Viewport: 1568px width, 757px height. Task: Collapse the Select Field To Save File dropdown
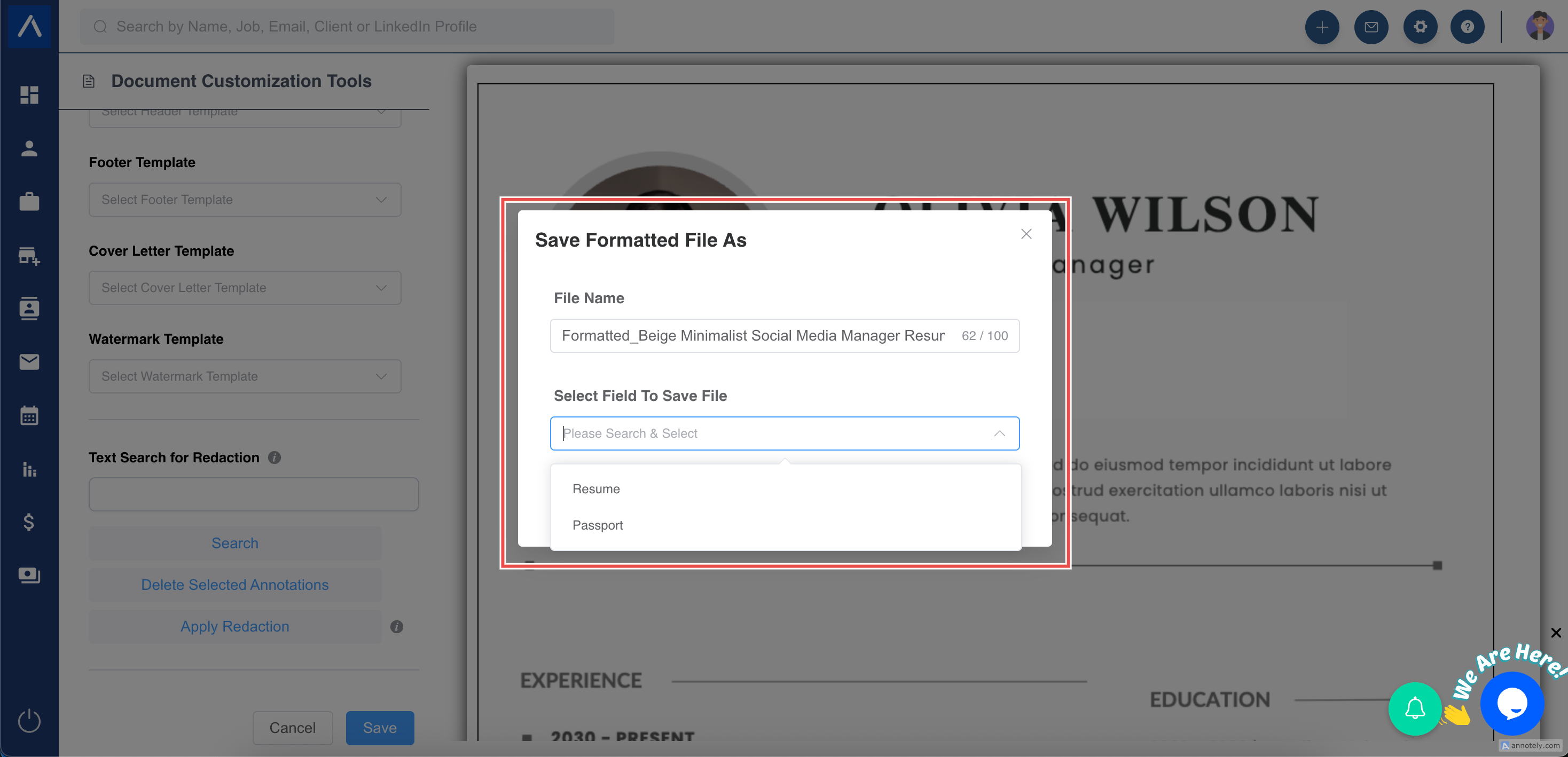999,433
